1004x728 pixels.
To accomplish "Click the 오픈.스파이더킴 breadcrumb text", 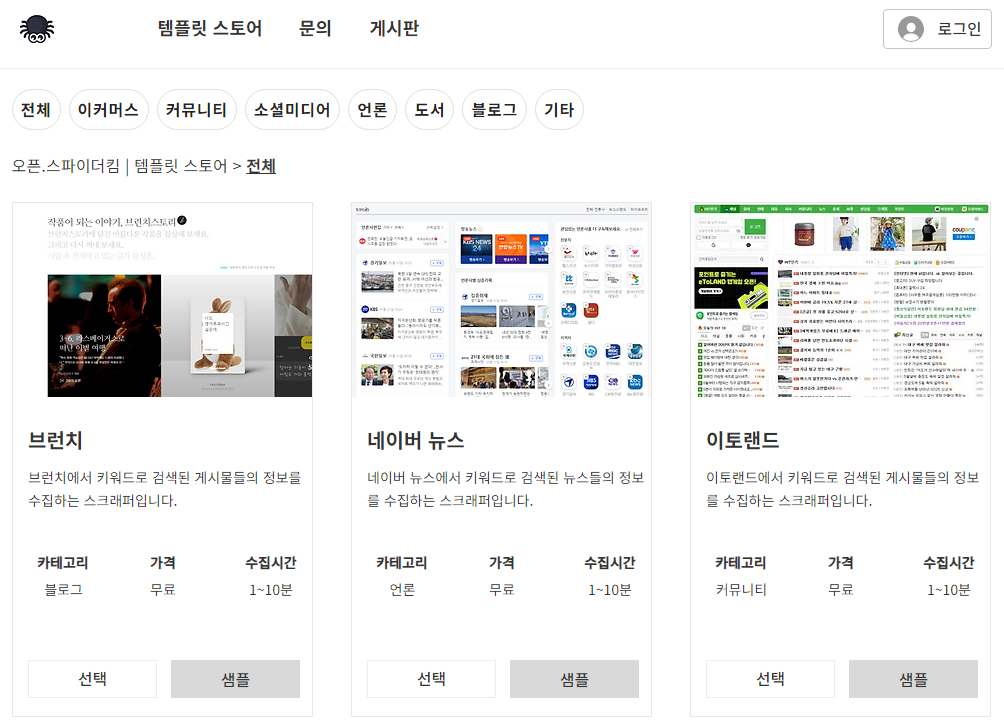I will pos(66,166).
